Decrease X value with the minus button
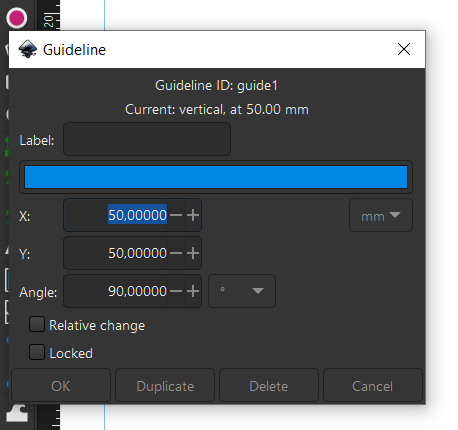The width and height of the screenshot is (458, 430). pyautogui.click(x=176, y=215)
